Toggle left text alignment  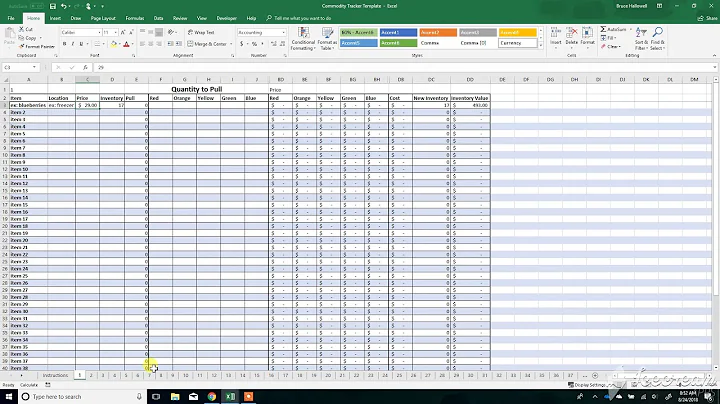[142, 44]
